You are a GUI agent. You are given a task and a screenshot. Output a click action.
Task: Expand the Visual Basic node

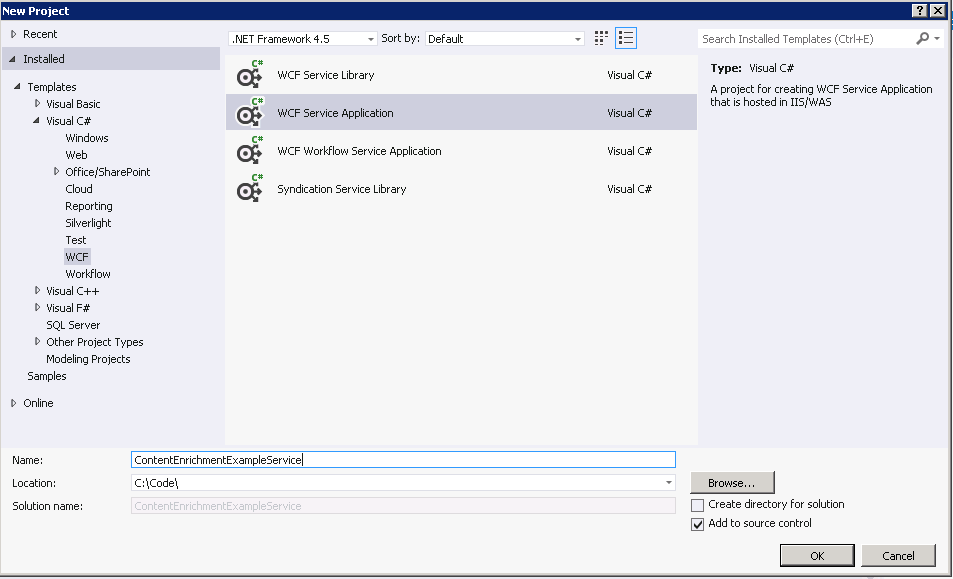point(37,103)
